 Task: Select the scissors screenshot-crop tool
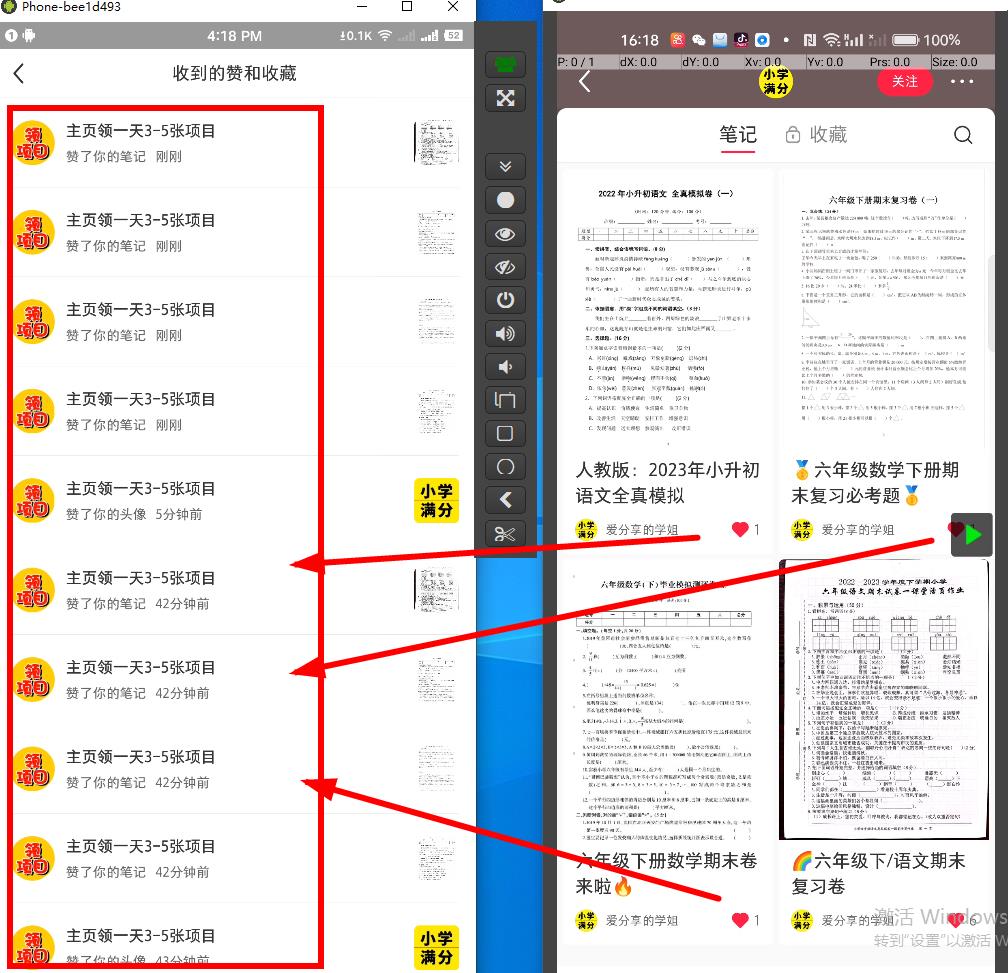tap(505, 533)
